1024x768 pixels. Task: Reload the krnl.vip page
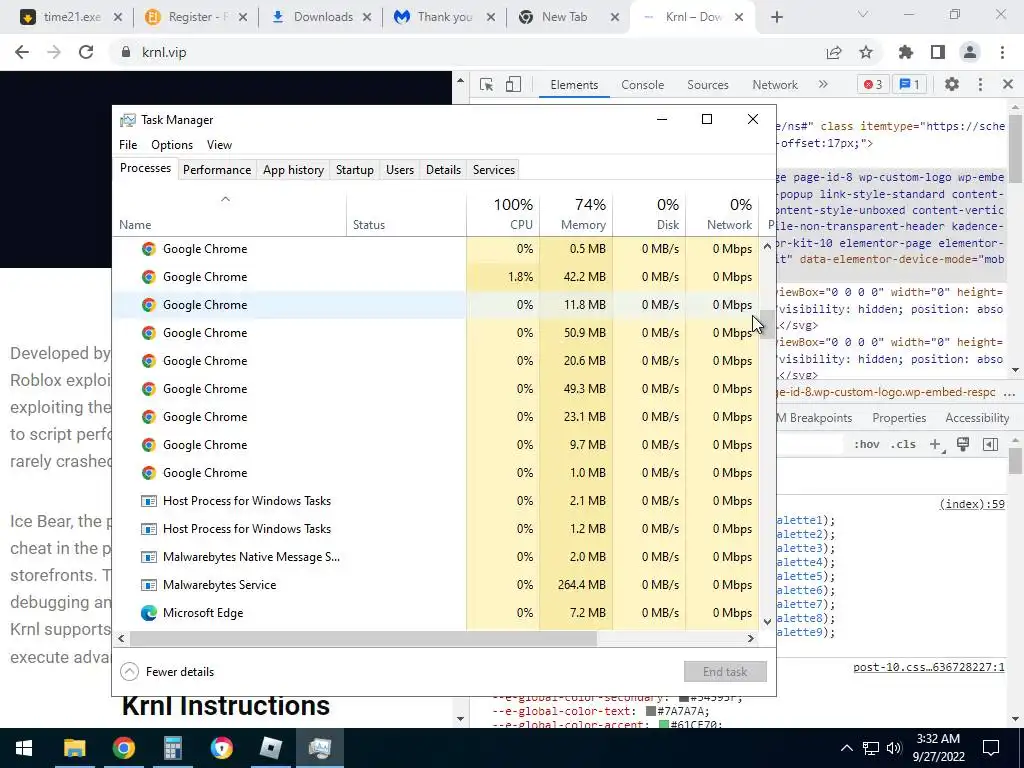click(x=86, y=52)
